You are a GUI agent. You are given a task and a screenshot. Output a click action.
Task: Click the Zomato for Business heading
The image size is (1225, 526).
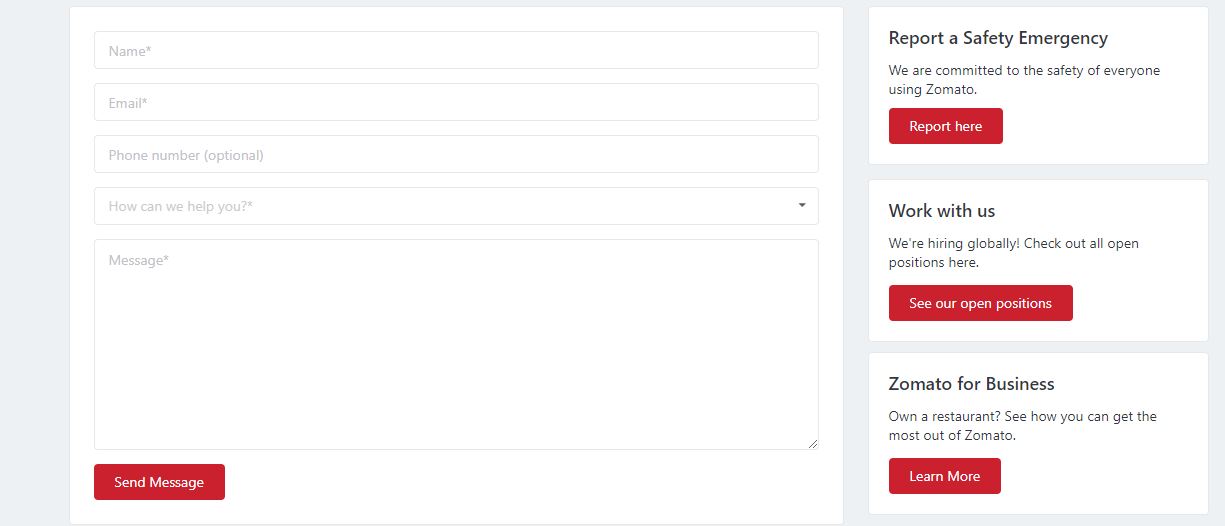click(972, 384)
